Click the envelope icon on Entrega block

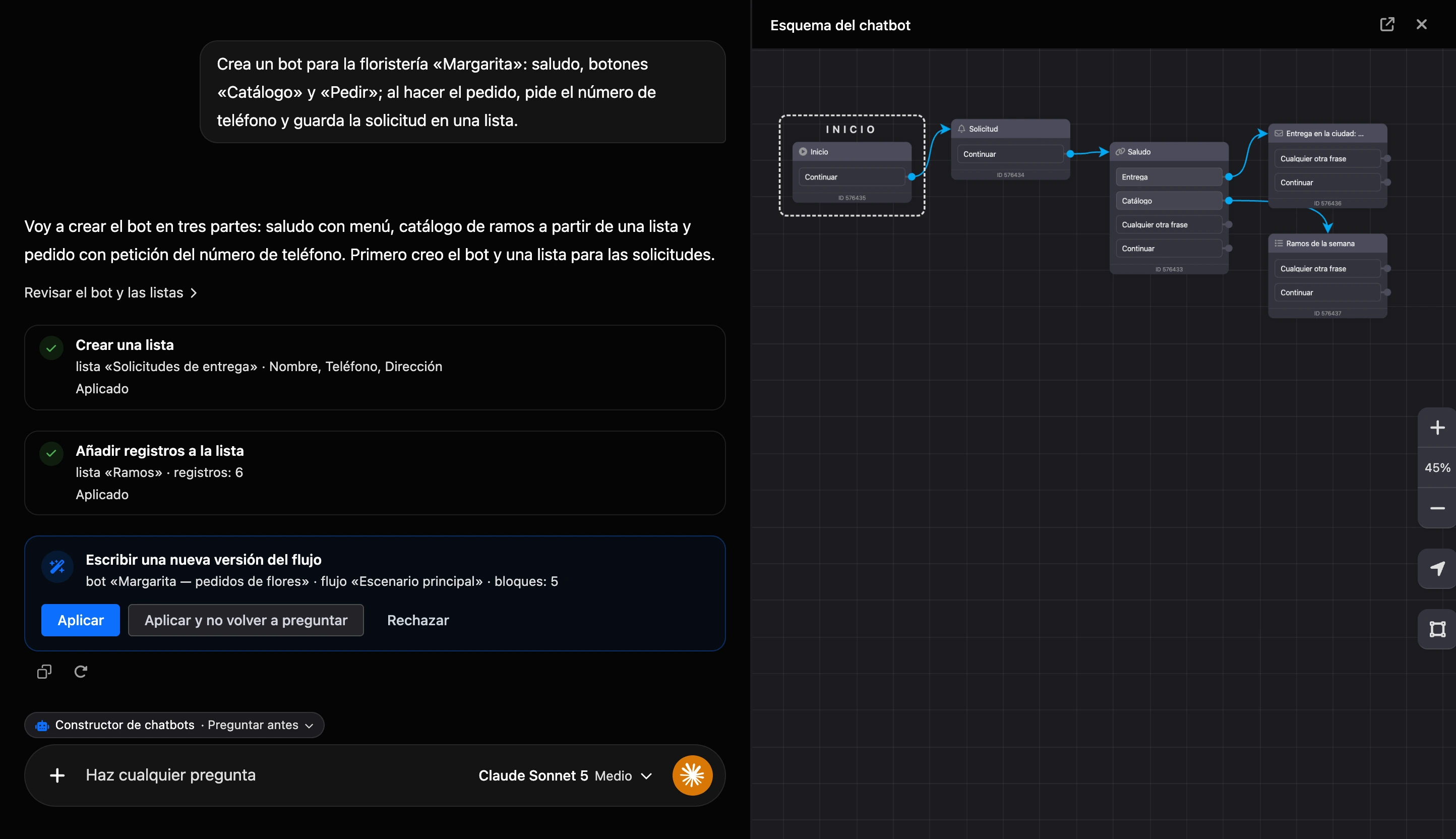point(1279,133)
